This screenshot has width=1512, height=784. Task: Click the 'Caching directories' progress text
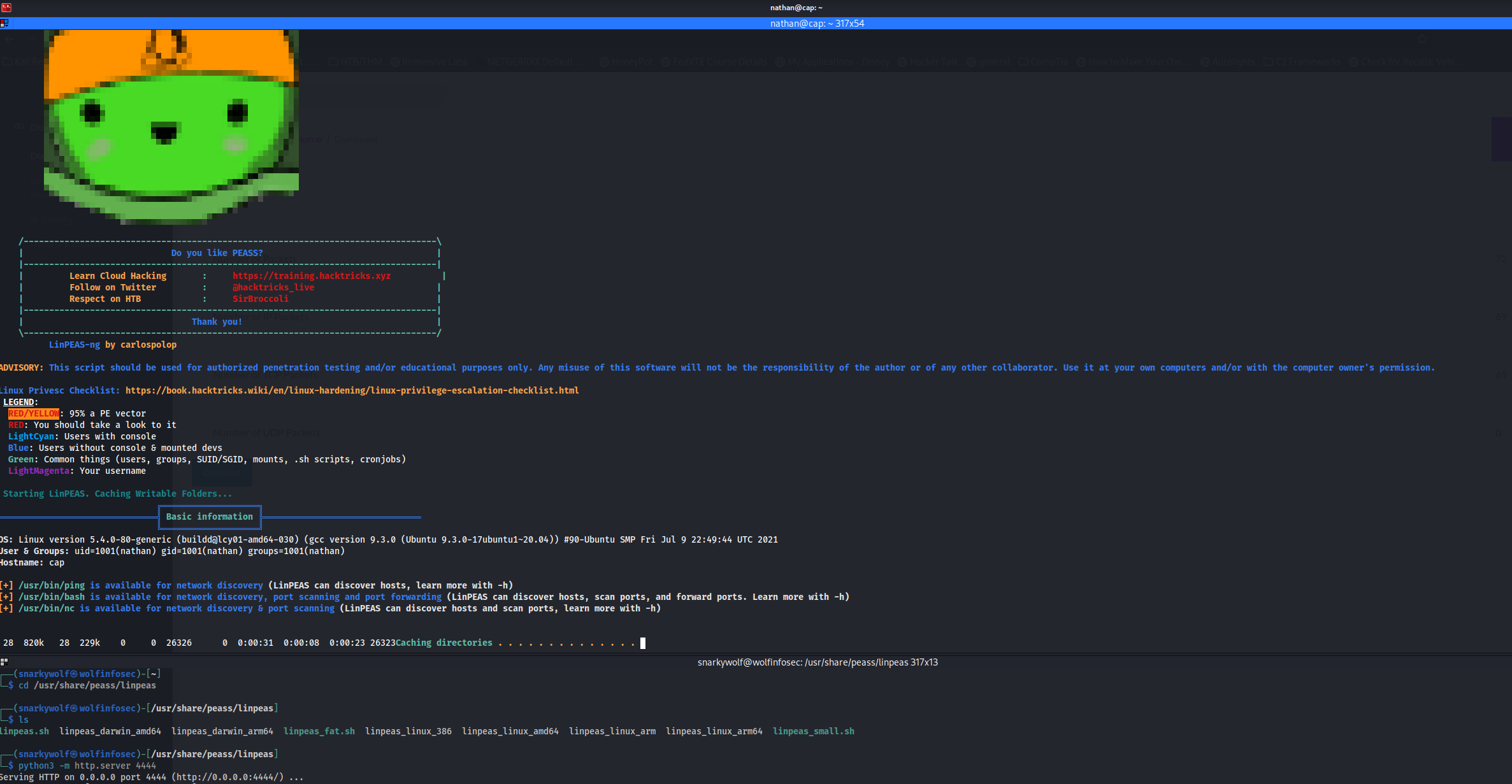444,643
